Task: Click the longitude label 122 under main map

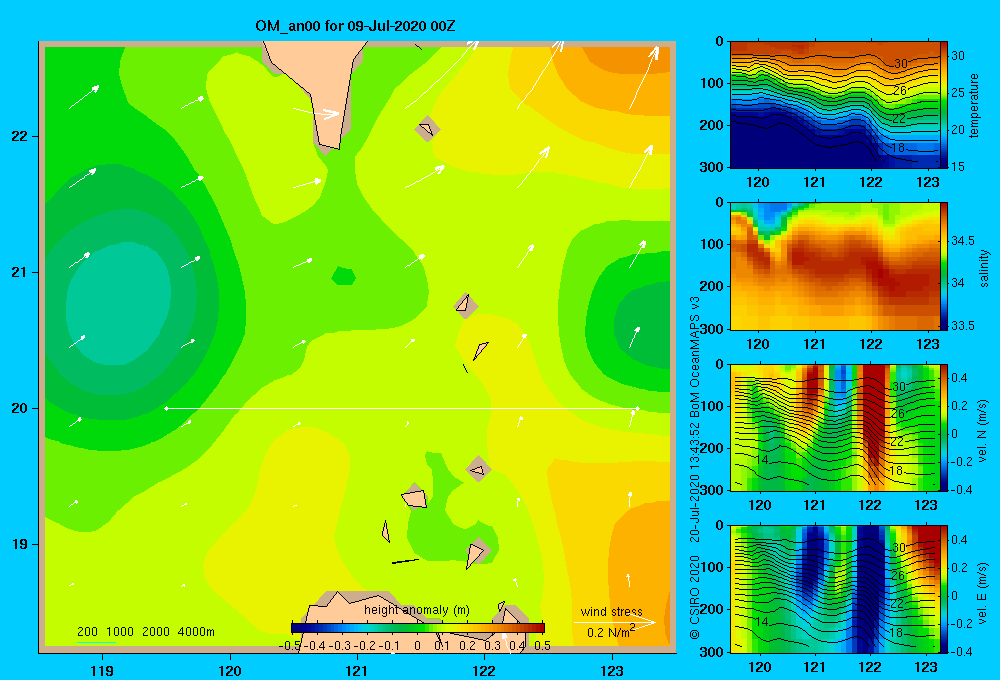Action: tap(484, 670)
